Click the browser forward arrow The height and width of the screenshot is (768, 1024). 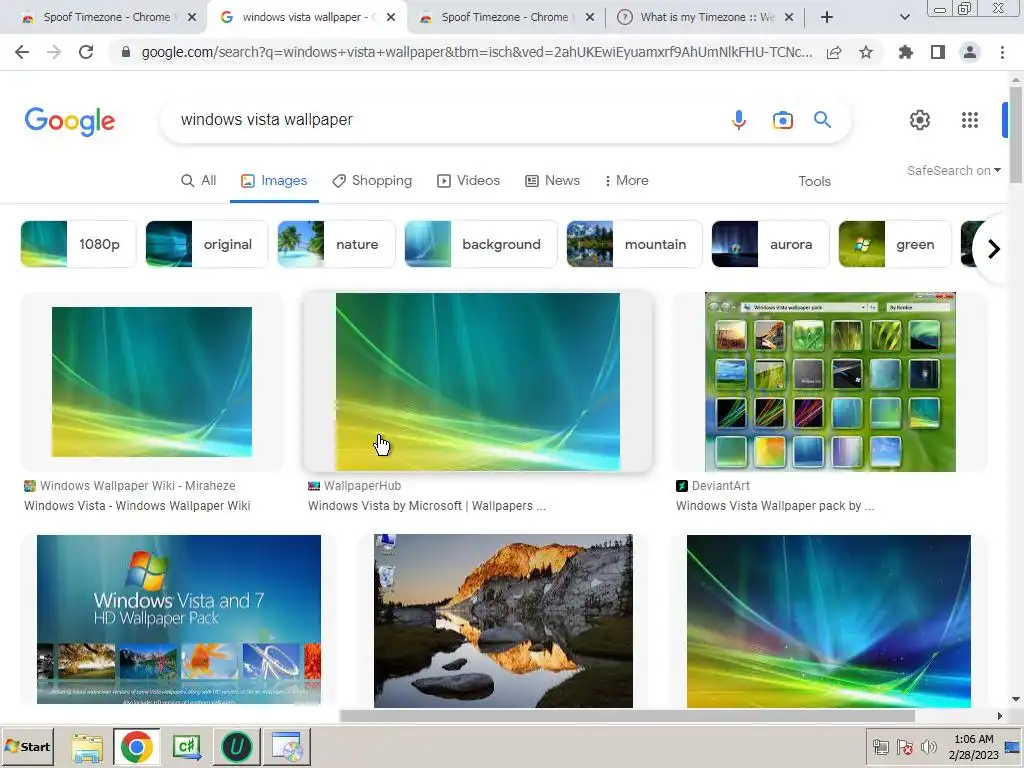pos(54,52)
